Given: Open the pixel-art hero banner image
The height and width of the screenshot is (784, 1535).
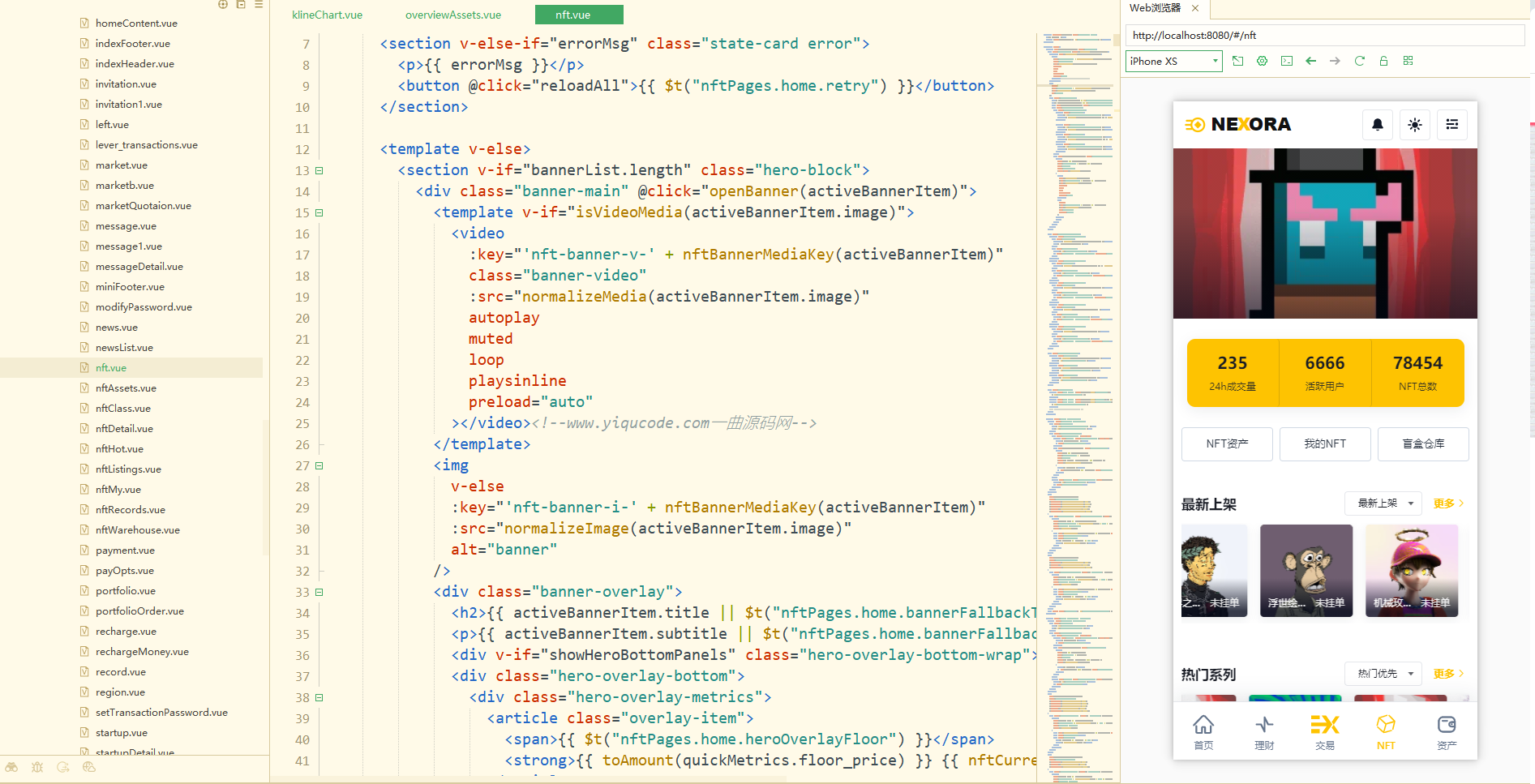Looking at the screenshot, I should (x=1325, y=233).
